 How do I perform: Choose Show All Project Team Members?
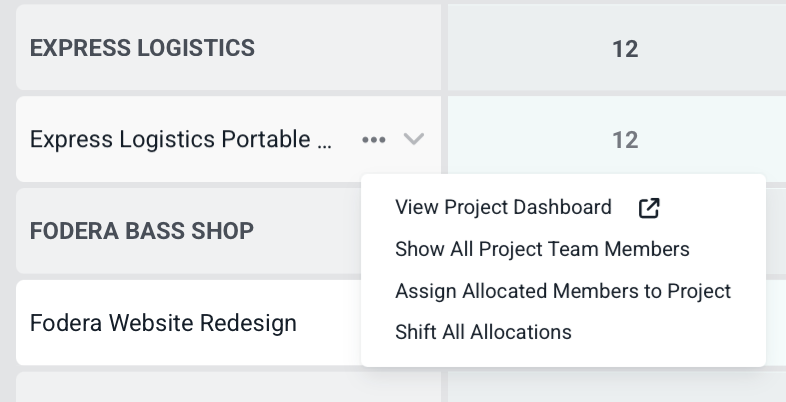point(542,249)
